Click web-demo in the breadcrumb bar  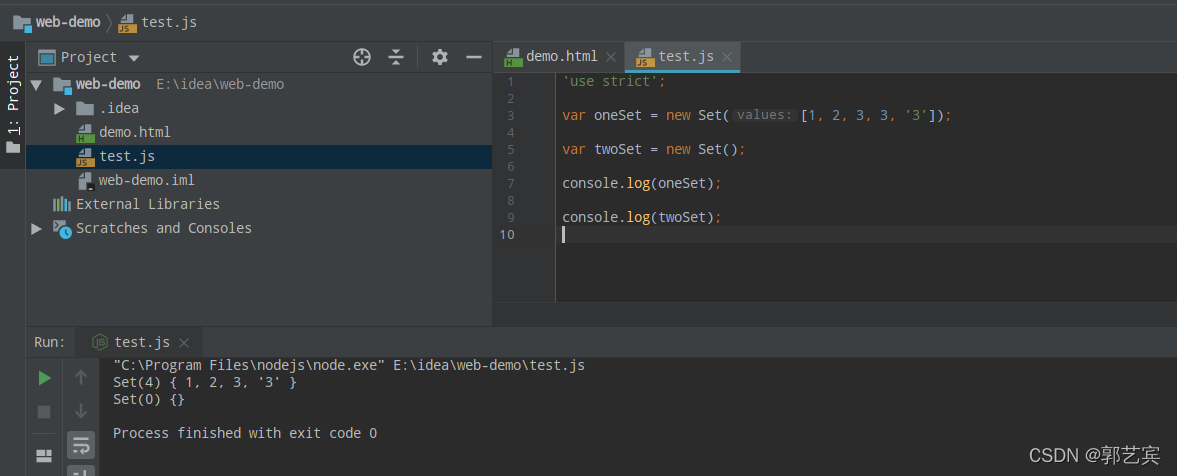(x=57, y=22)
